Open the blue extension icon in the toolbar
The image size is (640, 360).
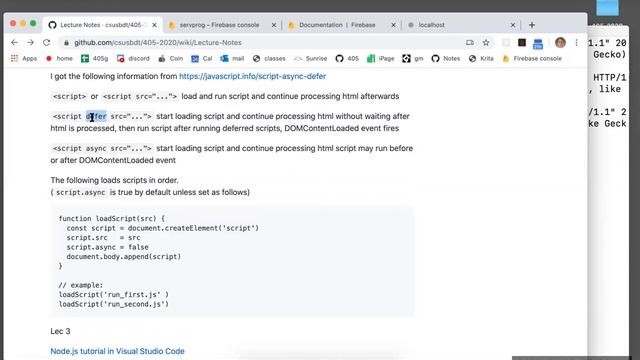point(538,43)
